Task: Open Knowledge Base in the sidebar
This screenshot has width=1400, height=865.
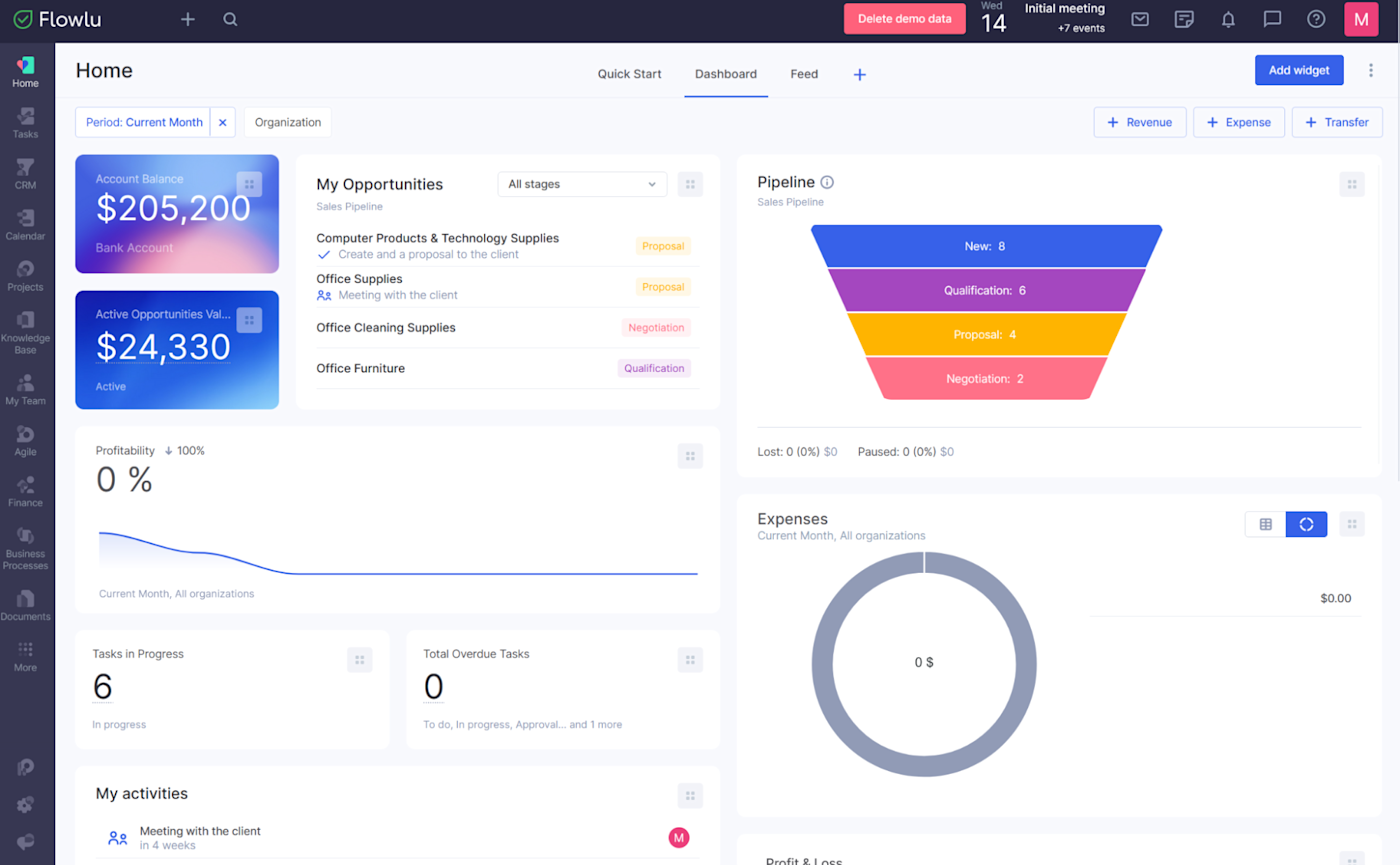Action: click(x=26, y=333)
